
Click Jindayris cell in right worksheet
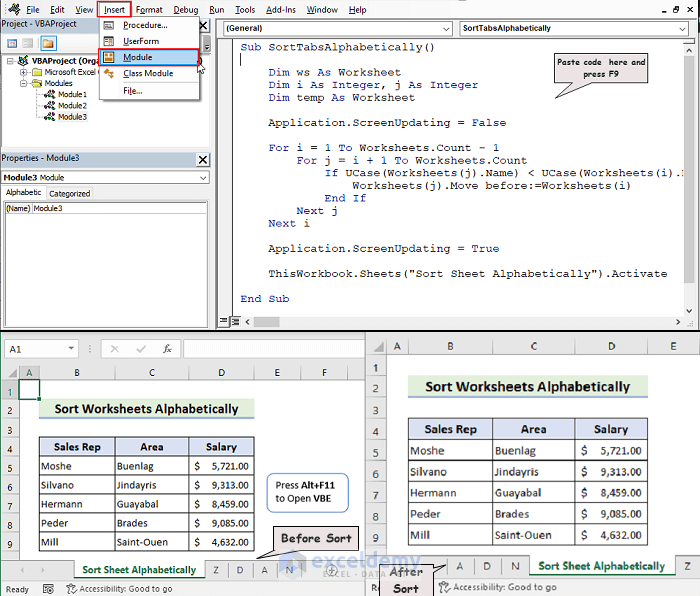pyautogui.click(x=533, y=472)
